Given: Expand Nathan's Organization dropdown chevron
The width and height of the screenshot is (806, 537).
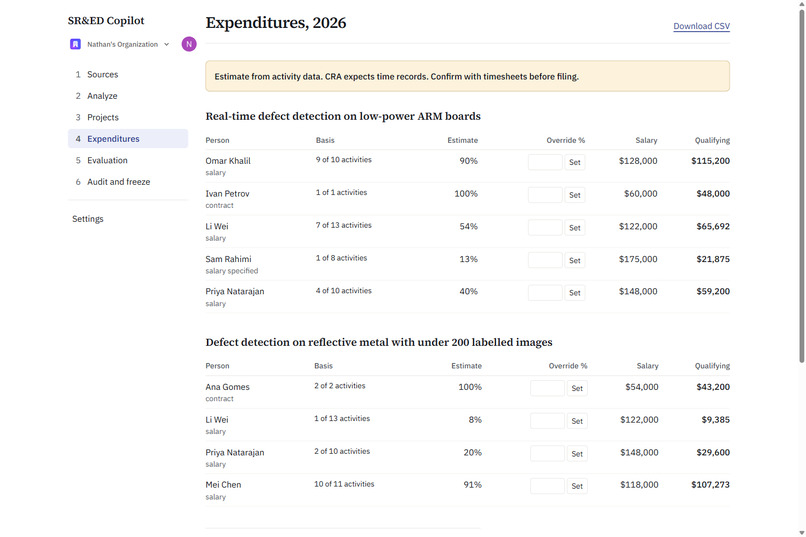Looking at the screenshot, I should coord(167,44).
